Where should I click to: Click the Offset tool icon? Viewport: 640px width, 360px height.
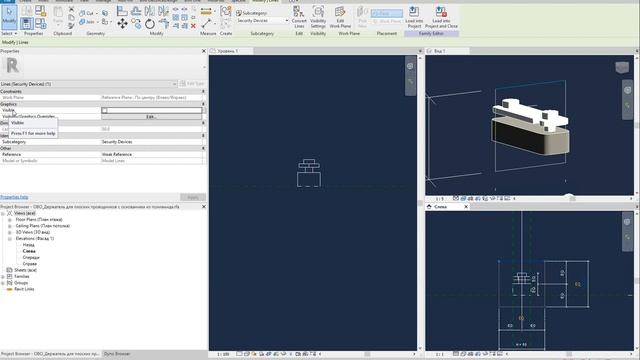[x=136, y=11]
